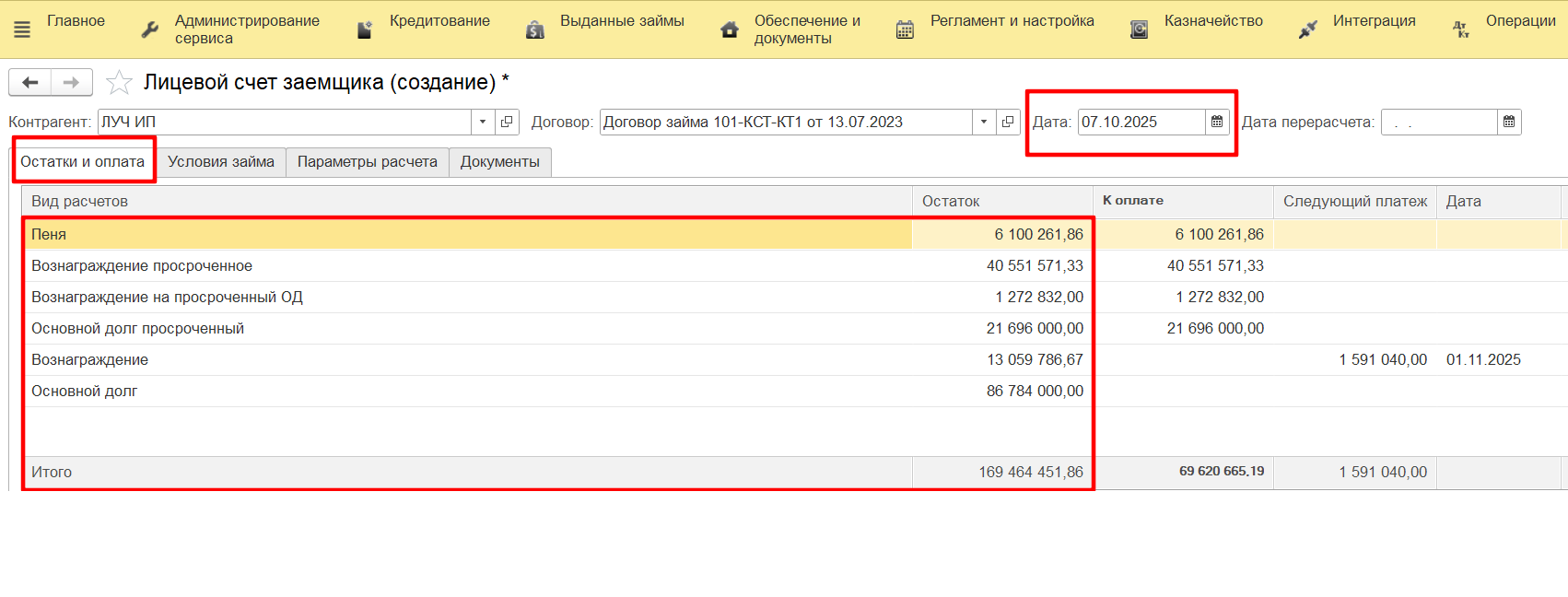Click the К оплате column header
Viewport: 1568px width, 597px height.
point(1183,201)
